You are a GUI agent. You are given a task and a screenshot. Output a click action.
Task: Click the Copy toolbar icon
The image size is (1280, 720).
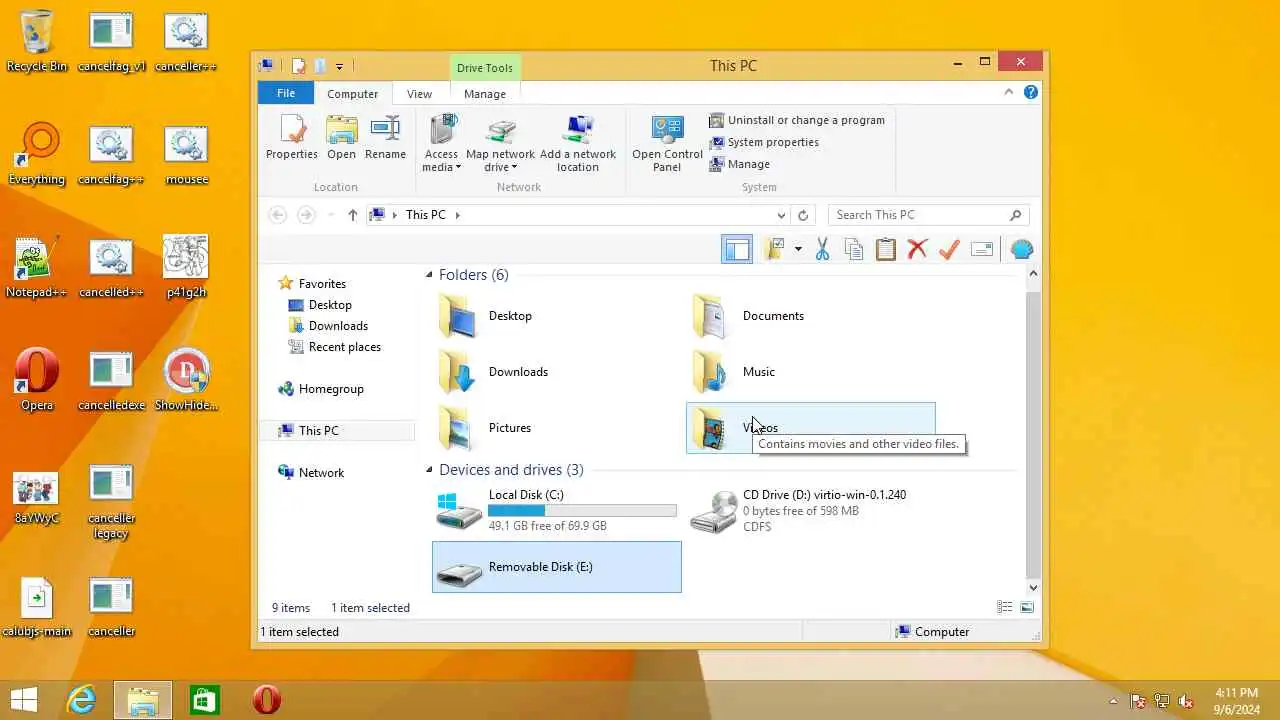(x=854, y=249)
